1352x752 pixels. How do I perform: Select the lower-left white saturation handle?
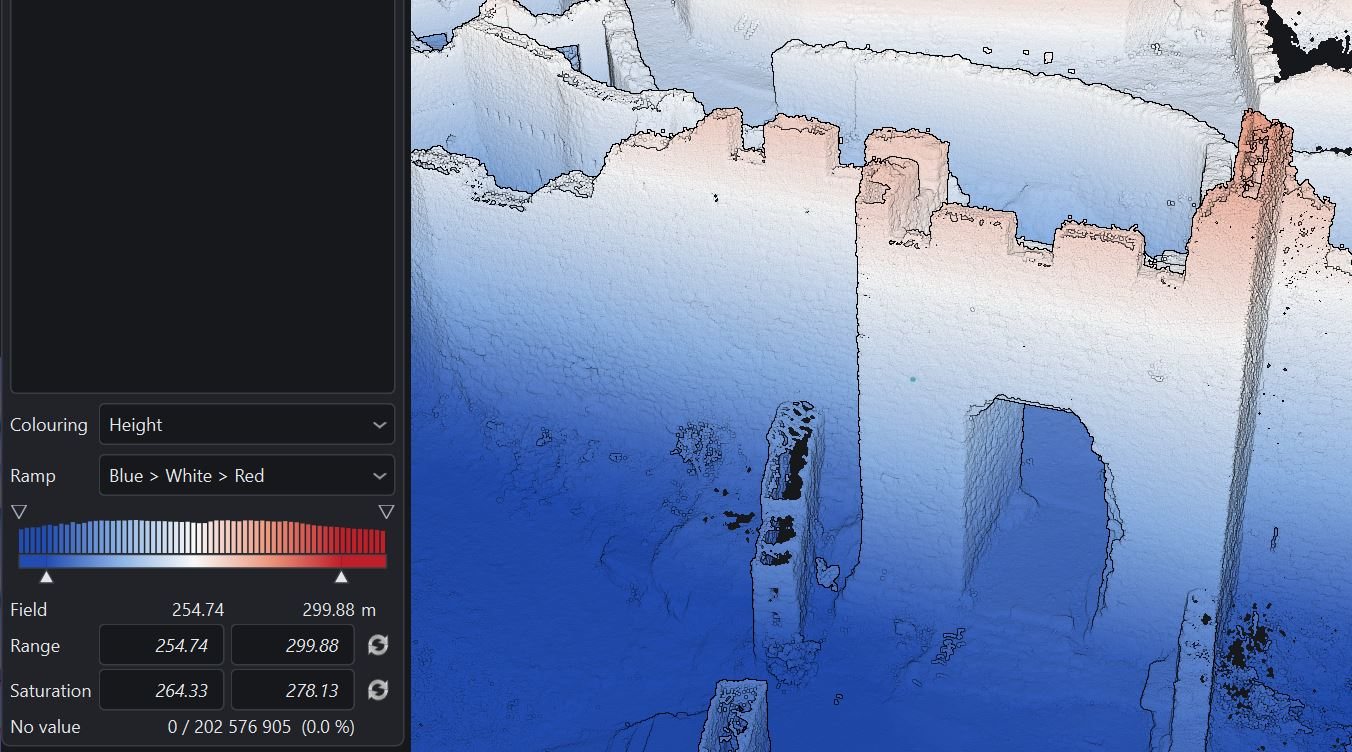tap(46, 577)
